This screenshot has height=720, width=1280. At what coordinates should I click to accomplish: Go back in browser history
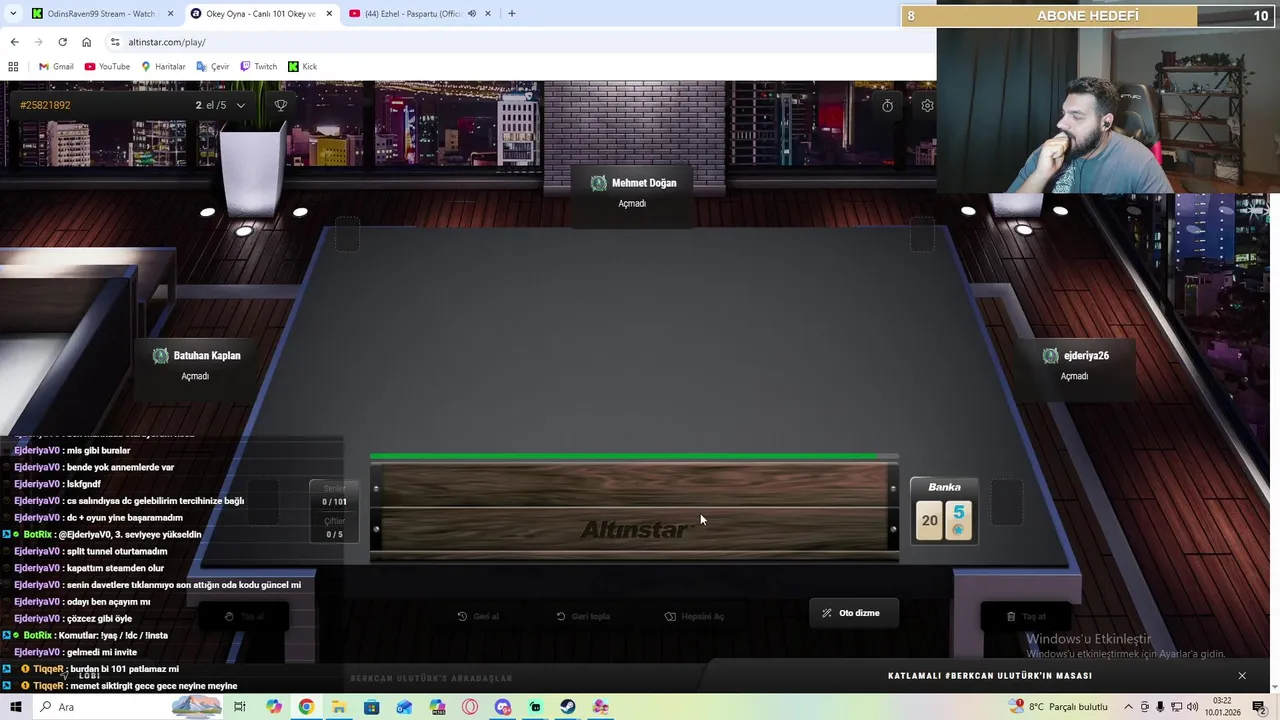pos(14,42)
